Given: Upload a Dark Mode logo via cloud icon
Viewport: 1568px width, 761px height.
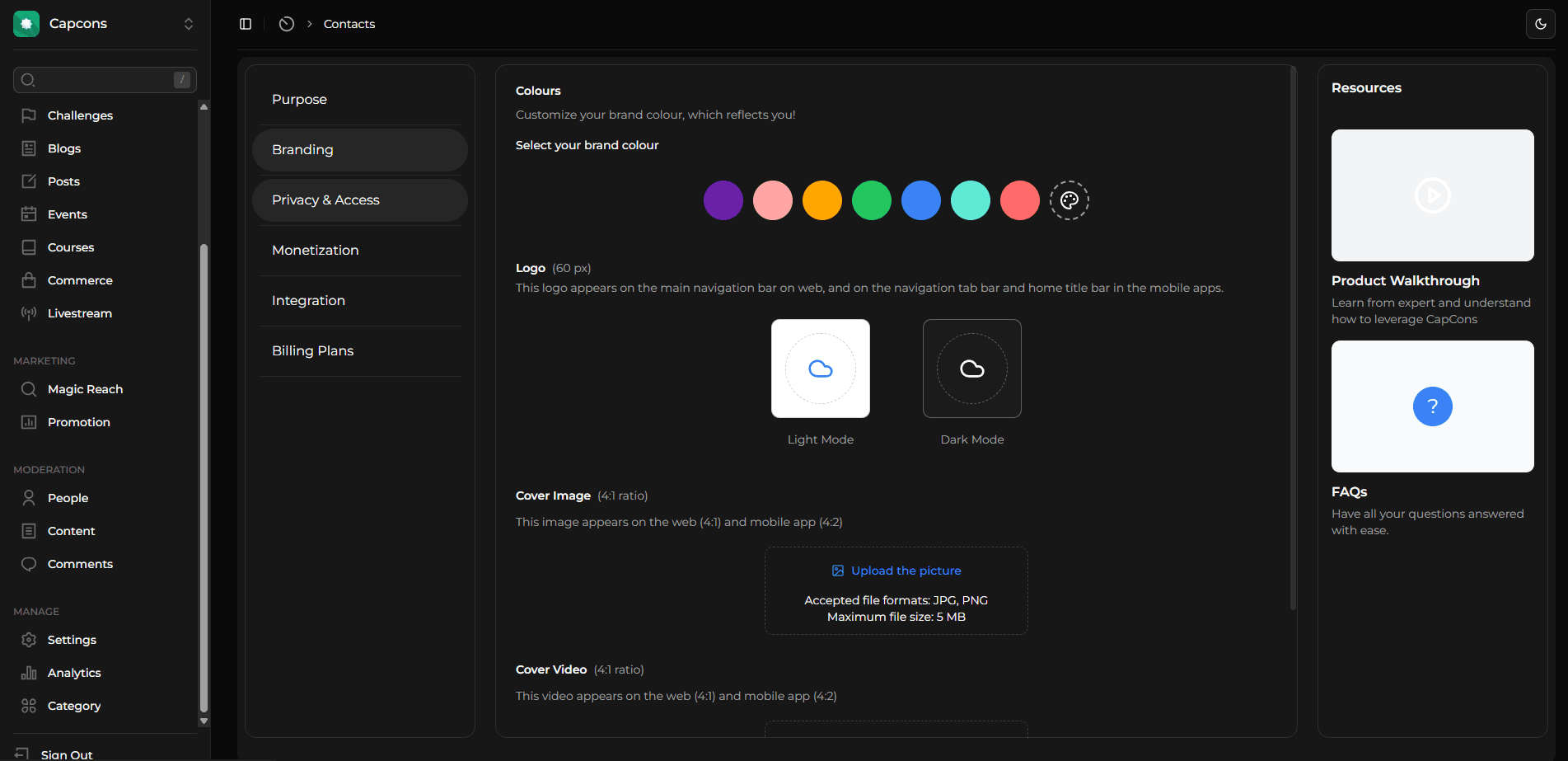Looking at the screenshot, I should tap(972, 369).
